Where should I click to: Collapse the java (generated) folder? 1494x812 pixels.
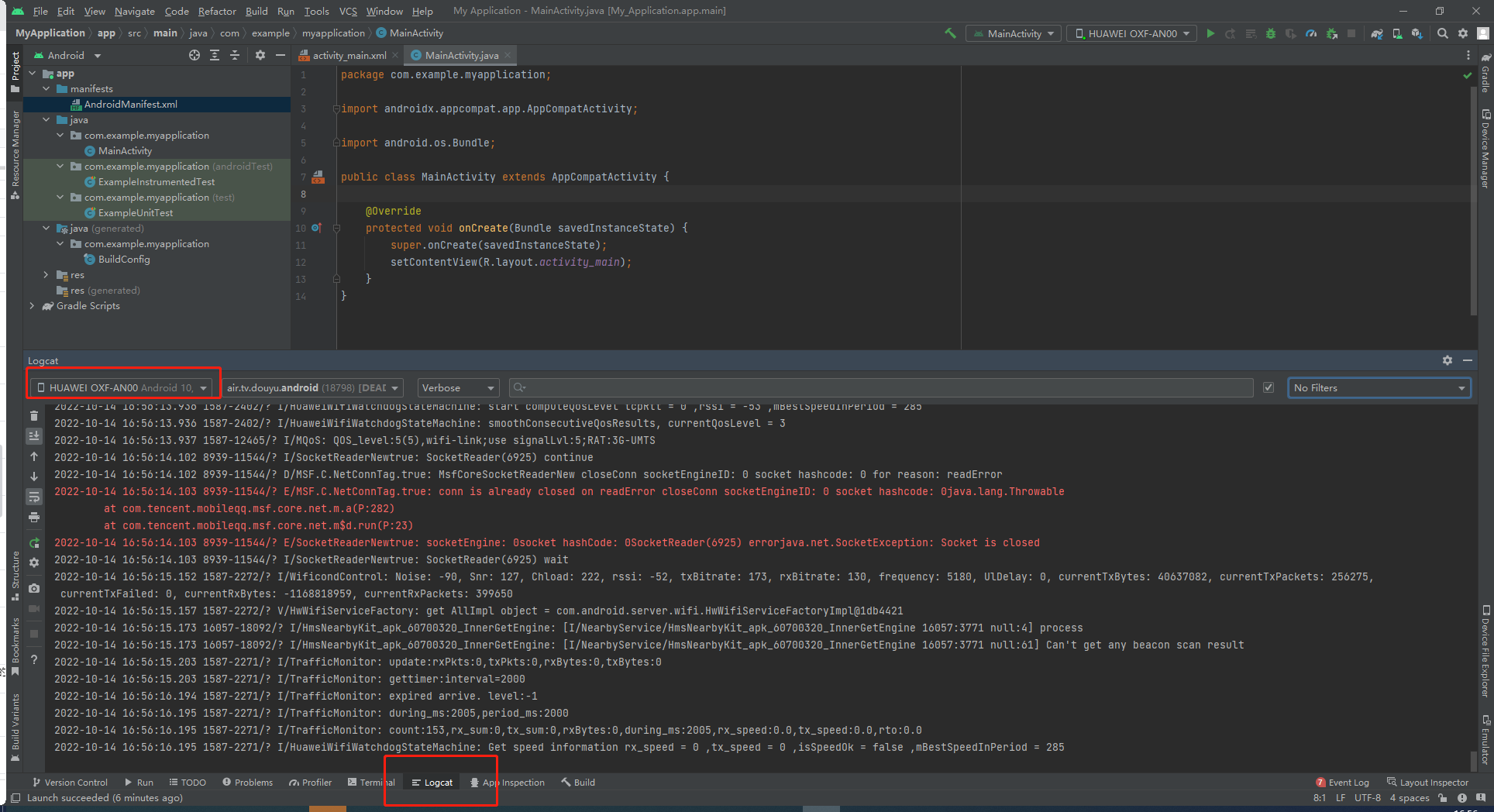pyautogui.click(x=46, y=229)
